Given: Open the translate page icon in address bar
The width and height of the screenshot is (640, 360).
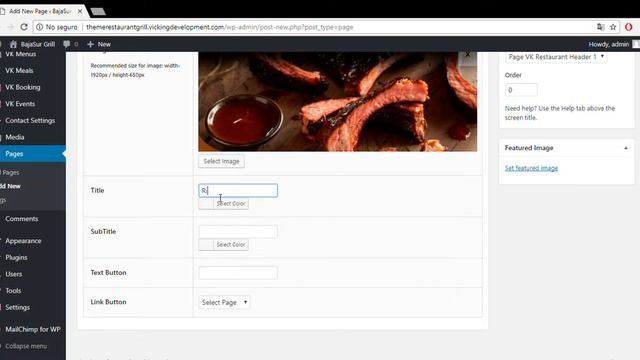Looking at the screenshot, I should (600, 27).
